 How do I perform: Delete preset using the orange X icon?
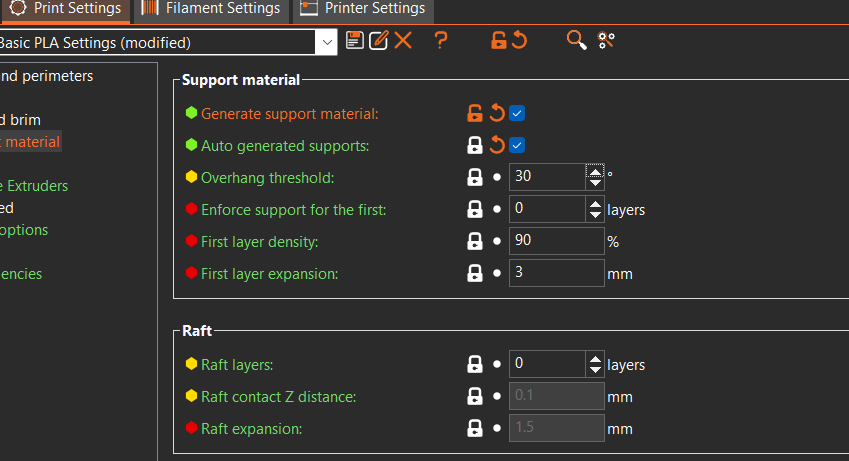(x=403, y=41)
